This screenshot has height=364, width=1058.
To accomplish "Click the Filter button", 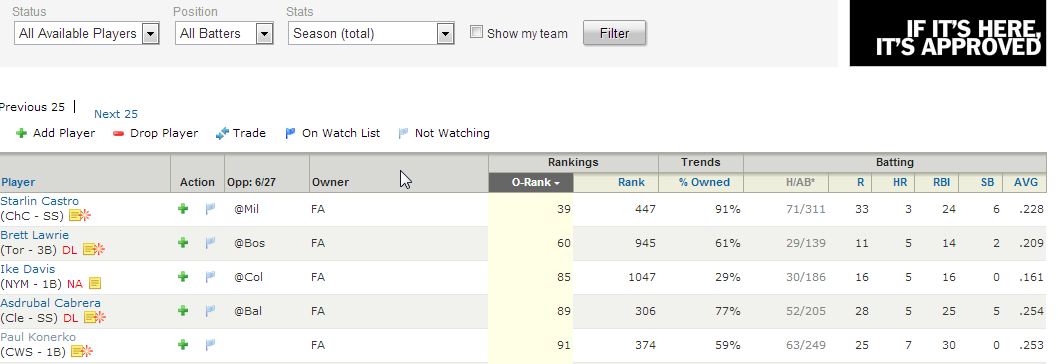I will tap(614, 33).
